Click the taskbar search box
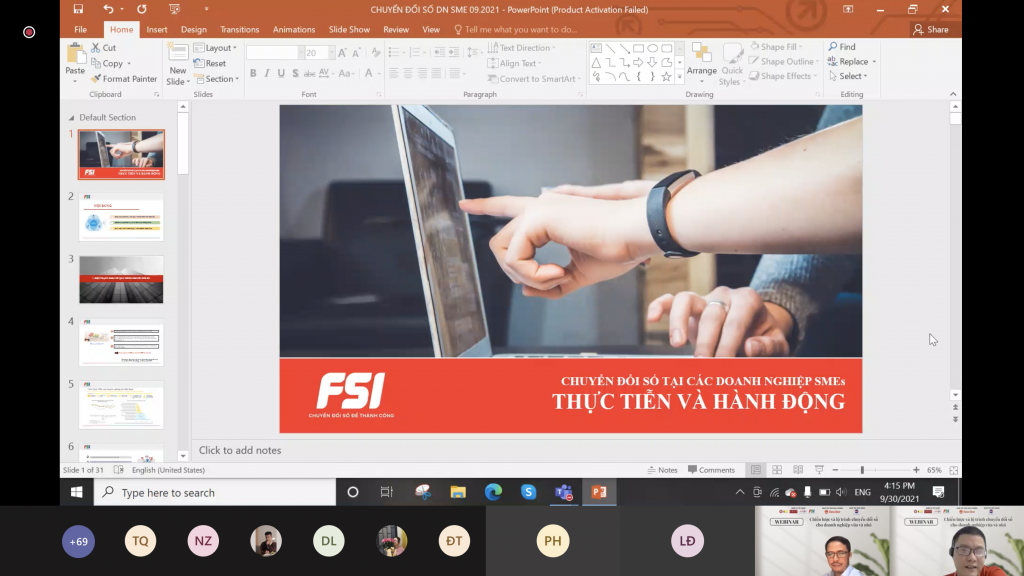This screenshot has height=576, width=1024. point(215,492)
